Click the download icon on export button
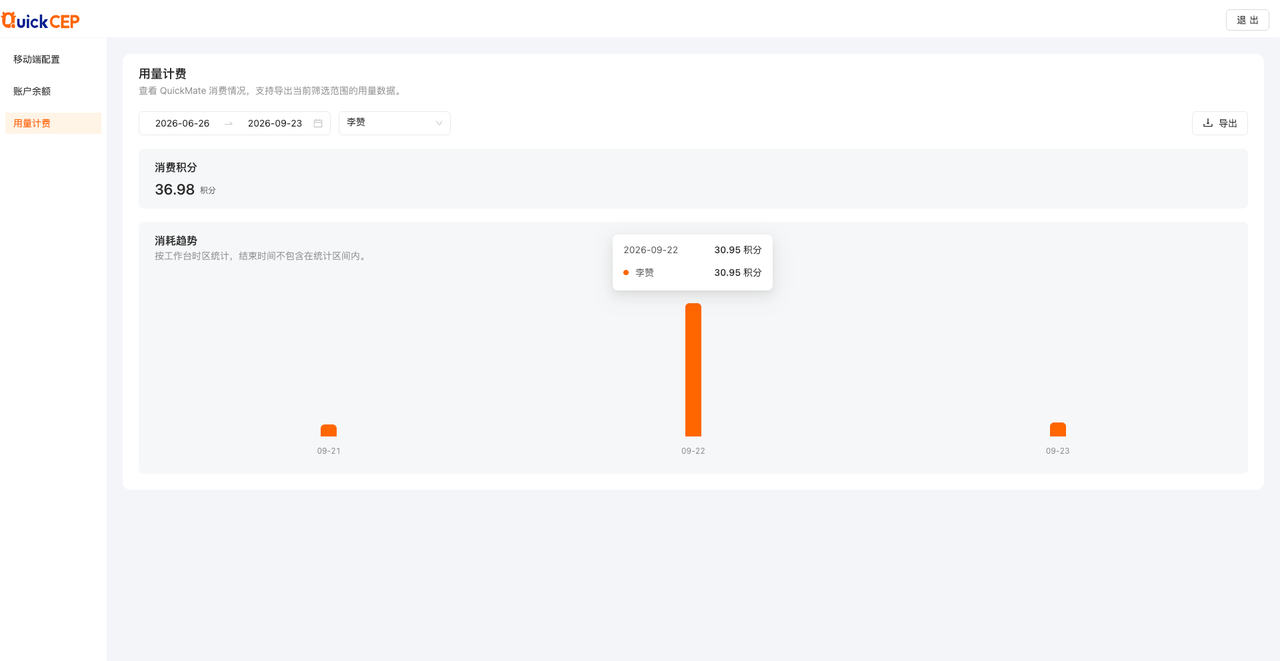The image size is (1280, 661). click(x=1208, y=123)
